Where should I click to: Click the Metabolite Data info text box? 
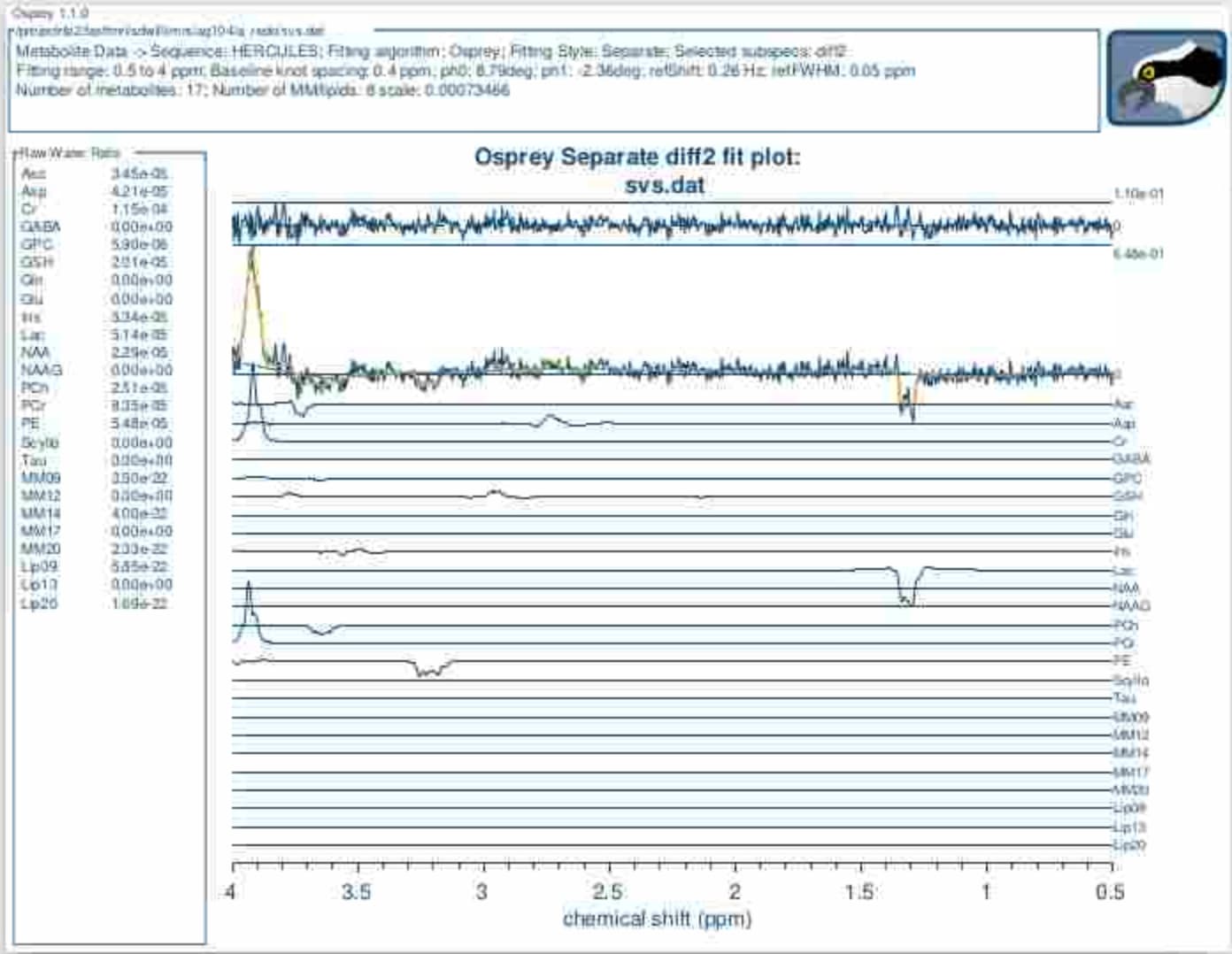point(554,81)
